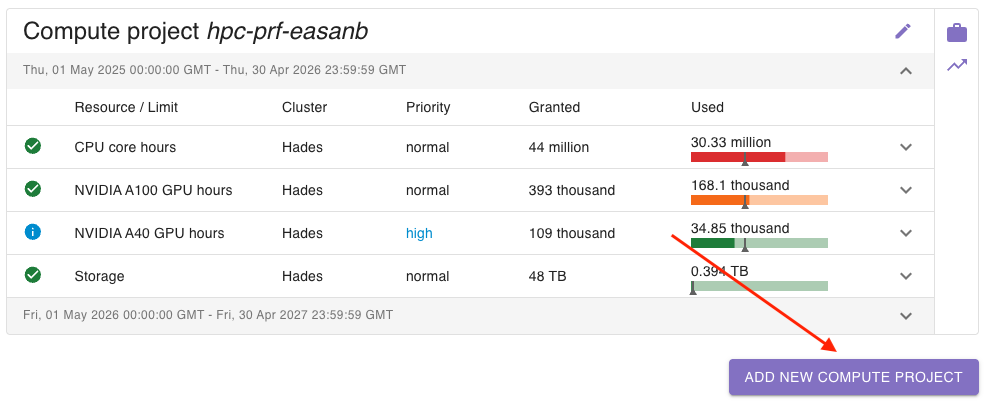This screenshot has height=404, width=988.
Task: Click the Storage usage bar
Action: [x=759, y=286]
